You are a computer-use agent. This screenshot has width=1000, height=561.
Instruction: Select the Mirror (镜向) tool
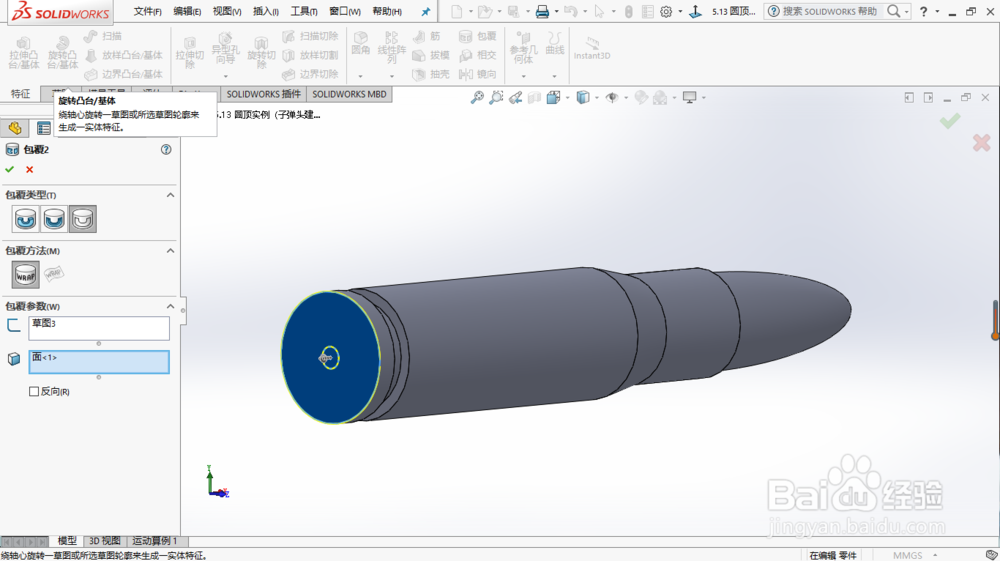coord(478,74)
